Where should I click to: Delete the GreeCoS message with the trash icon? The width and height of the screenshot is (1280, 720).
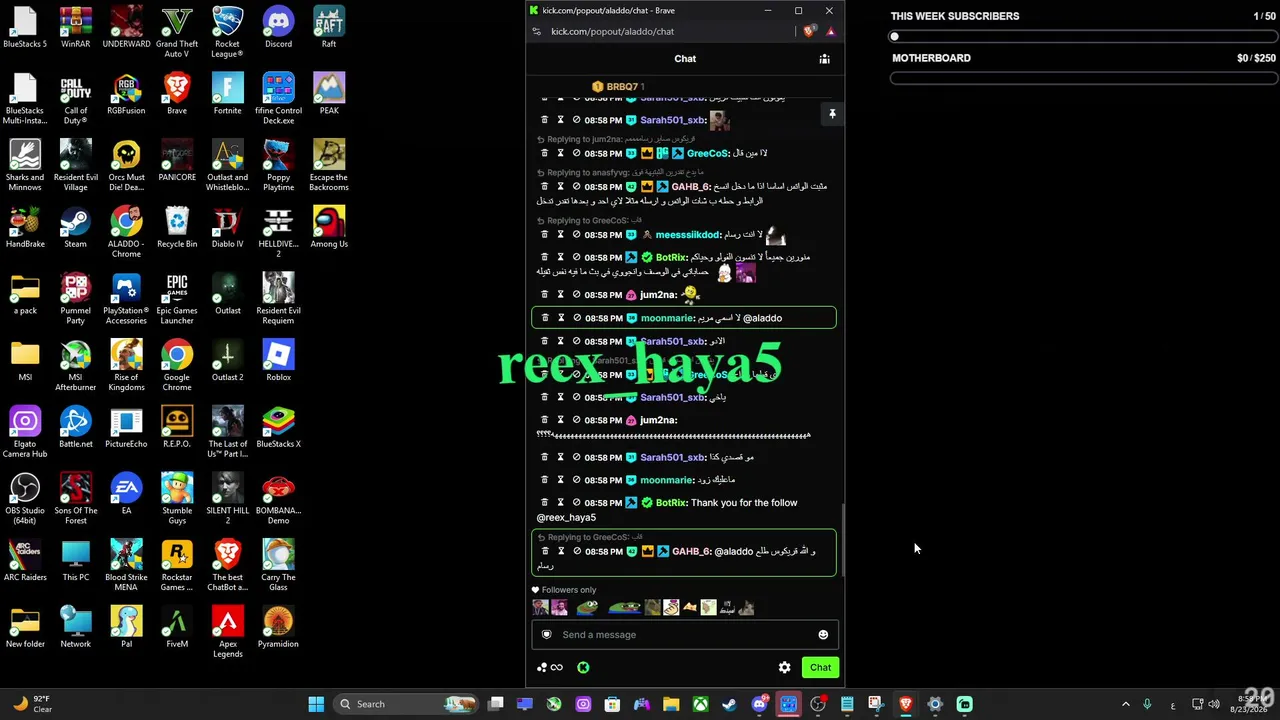[x=545, y=153]
